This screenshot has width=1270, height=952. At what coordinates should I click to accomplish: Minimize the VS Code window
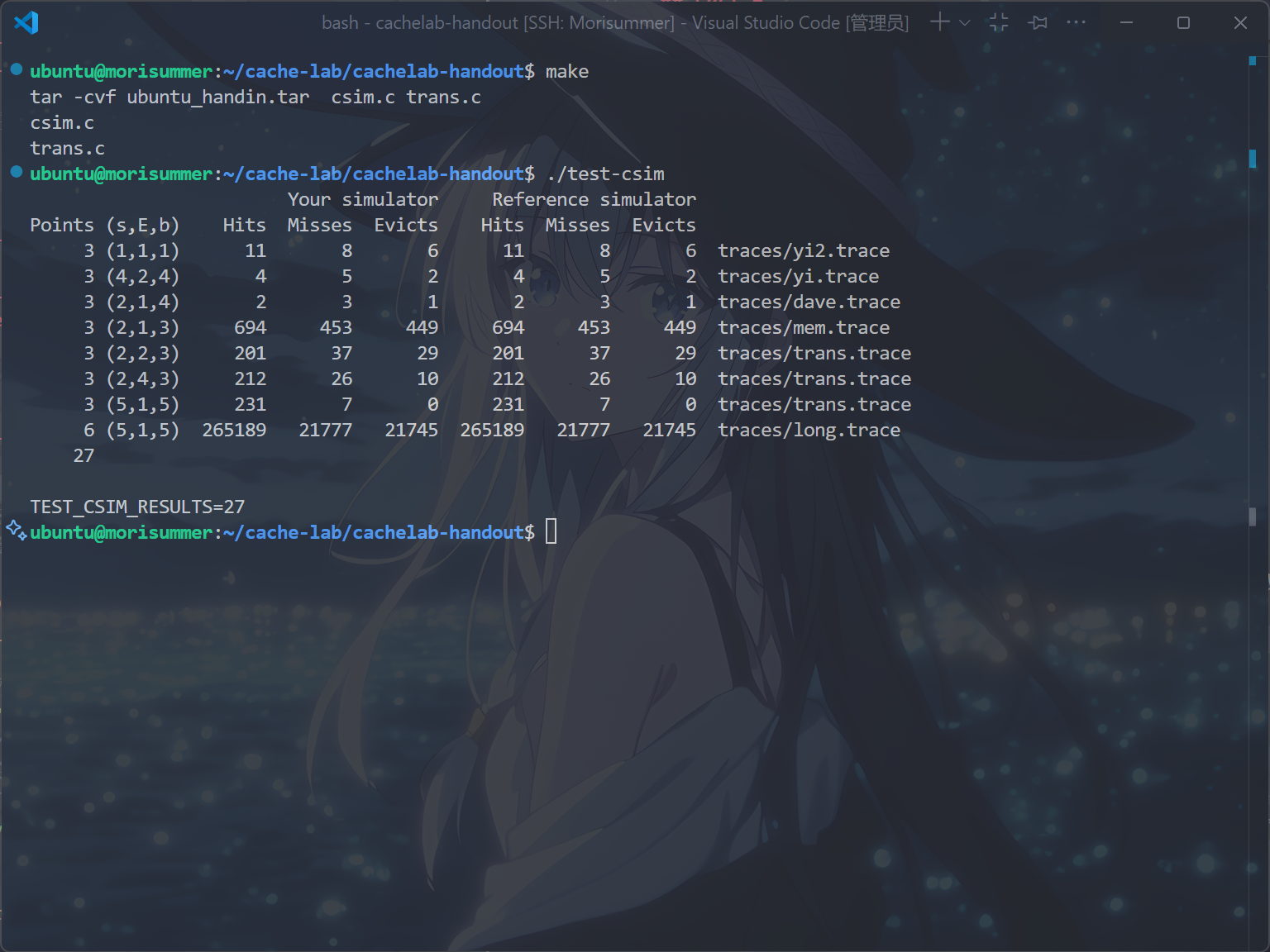1126,22
